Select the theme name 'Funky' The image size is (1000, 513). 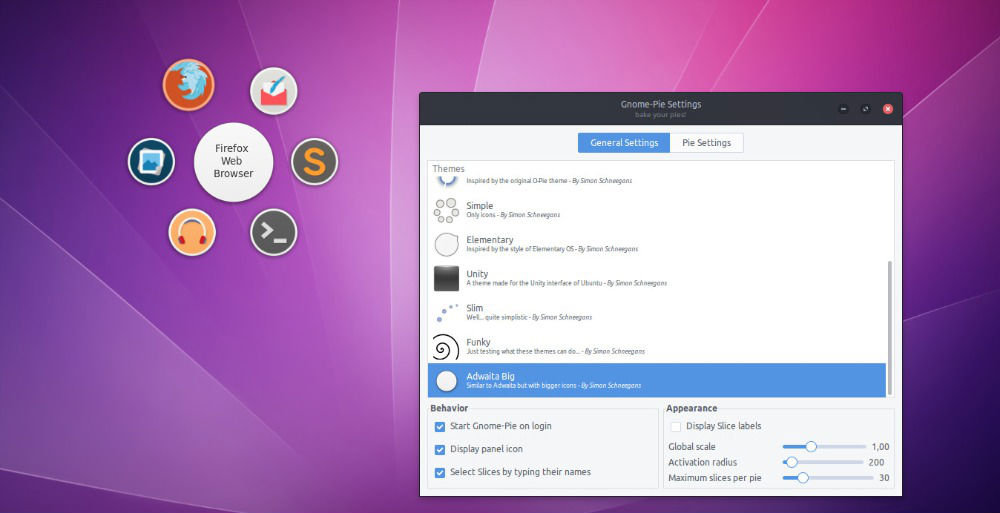(478, 342)
